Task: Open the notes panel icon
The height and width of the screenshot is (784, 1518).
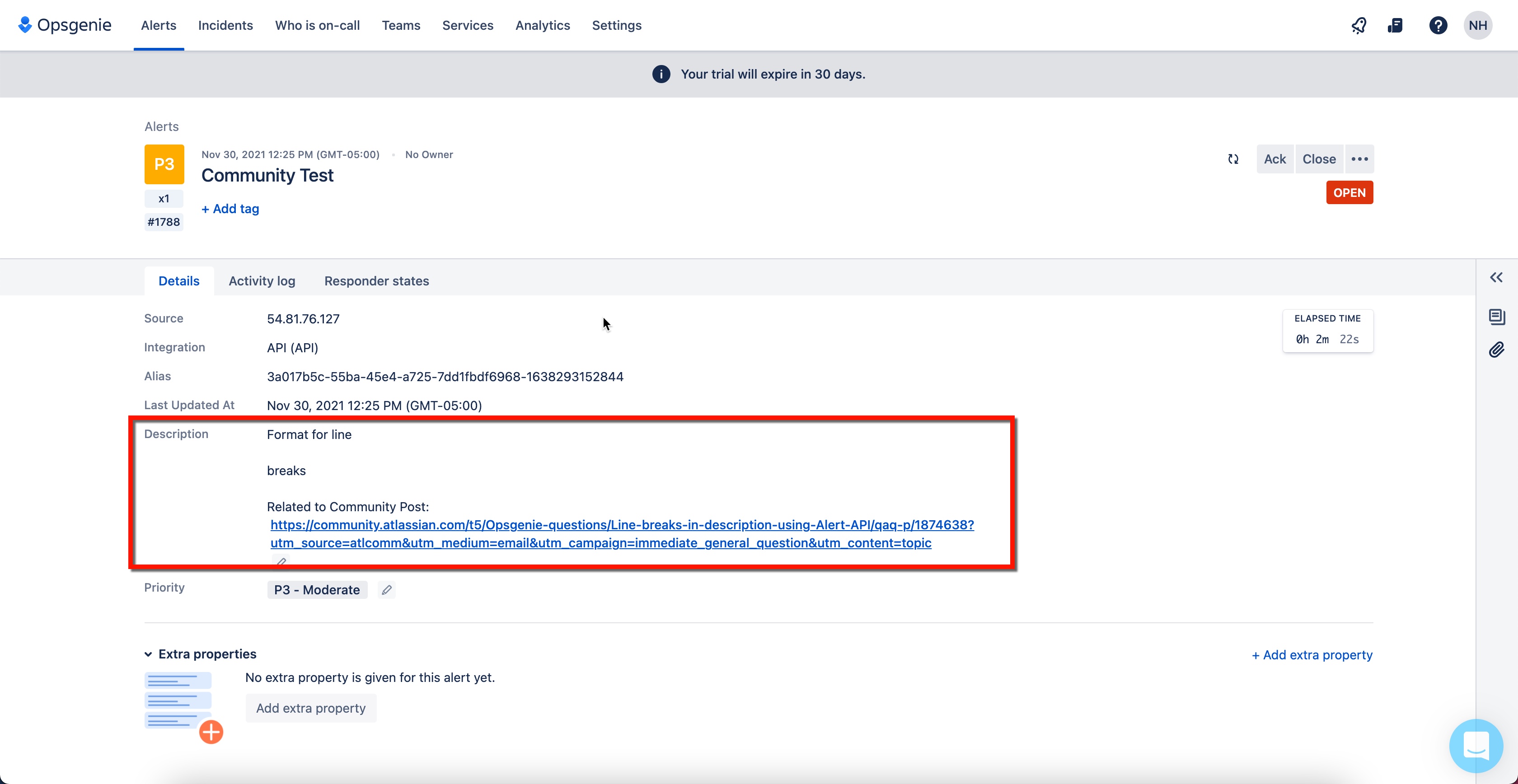Action: pyautogui.click(x=1497, y=317)
